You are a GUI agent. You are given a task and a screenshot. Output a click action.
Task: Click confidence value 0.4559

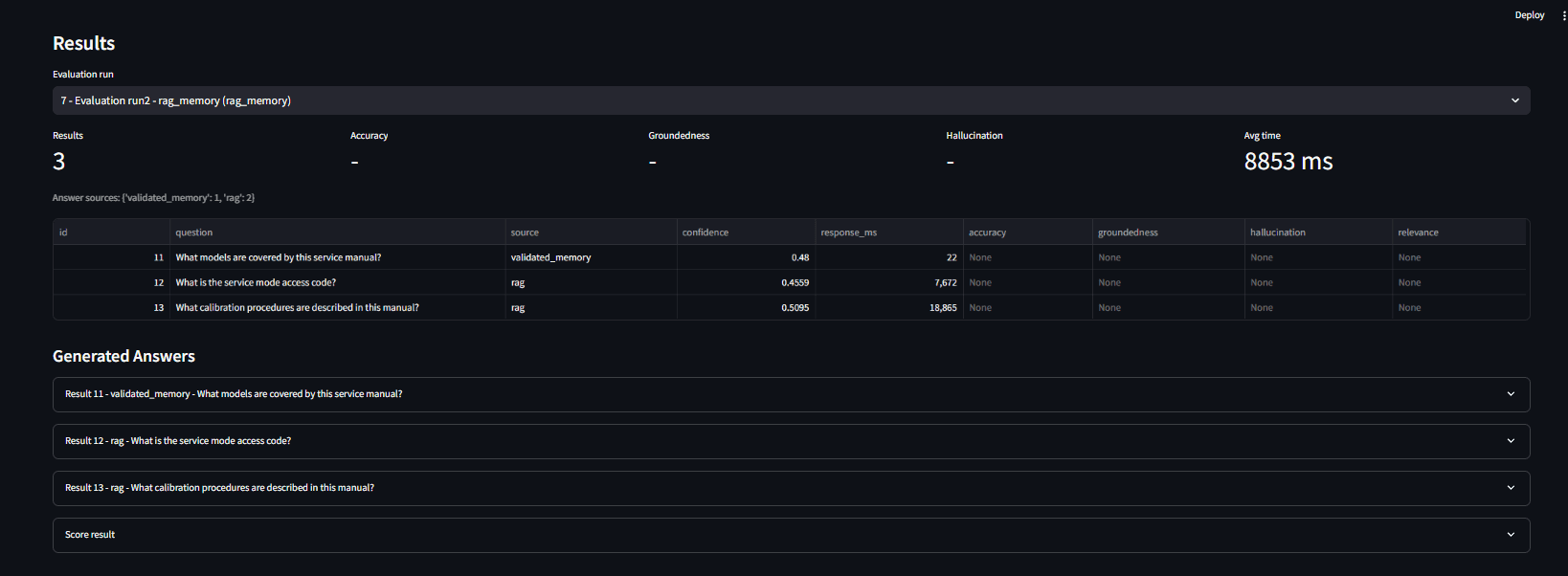[746, 282]
